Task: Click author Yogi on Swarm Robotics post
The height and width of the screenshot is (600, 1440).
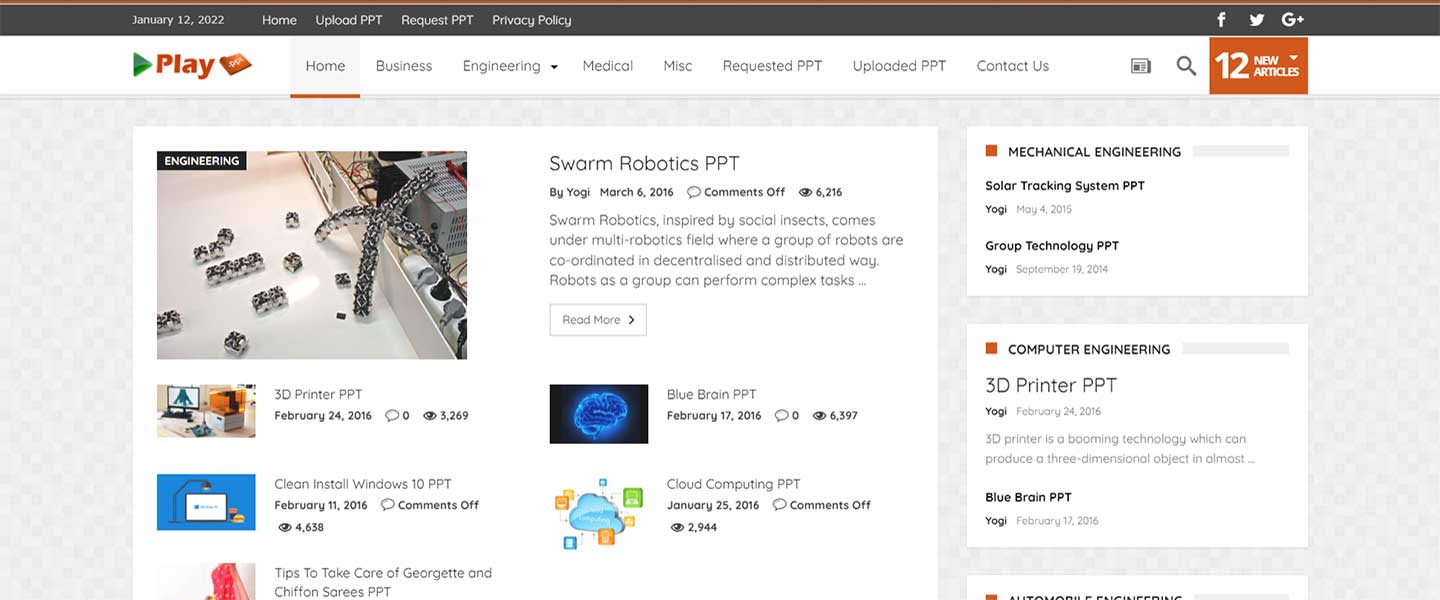Action: 579,192
